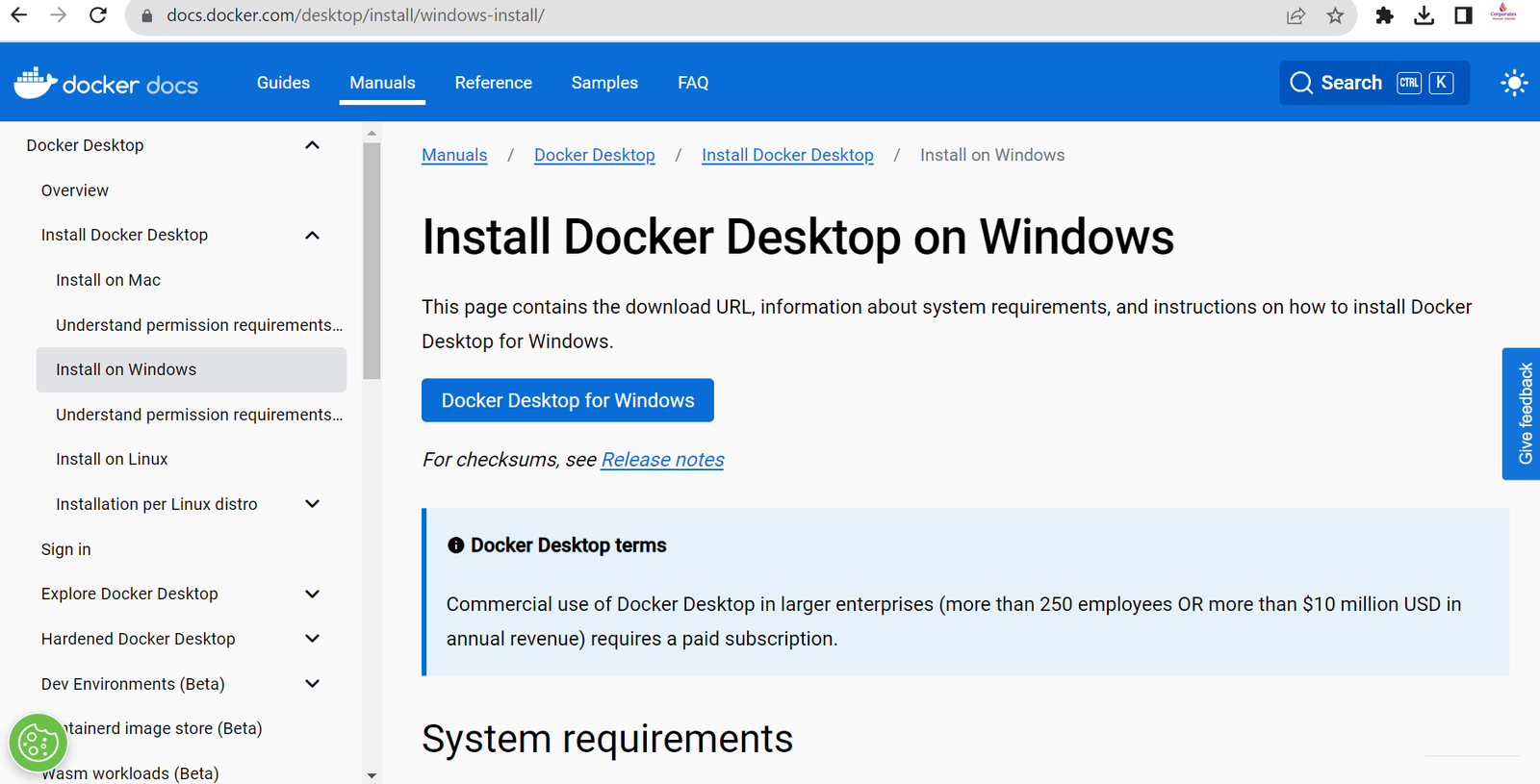Expand the Dev Environments (Beta) section
The image size is (1540, 784).
[x=312, y=684]
